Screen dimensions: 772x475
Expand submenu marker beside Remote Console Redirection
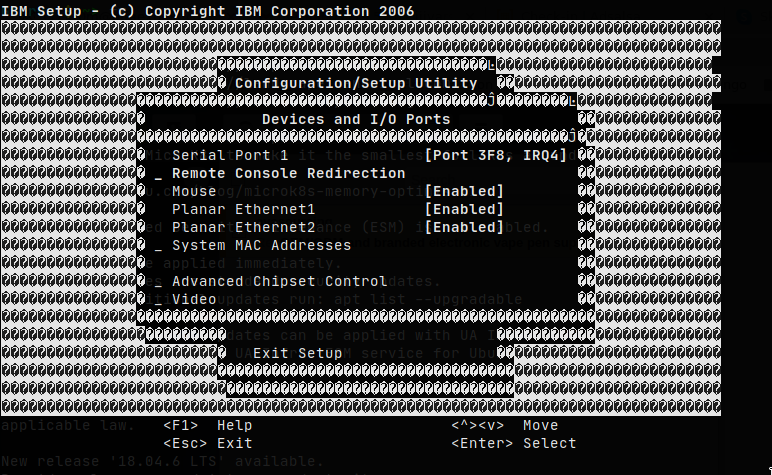(x=158, y=175)
